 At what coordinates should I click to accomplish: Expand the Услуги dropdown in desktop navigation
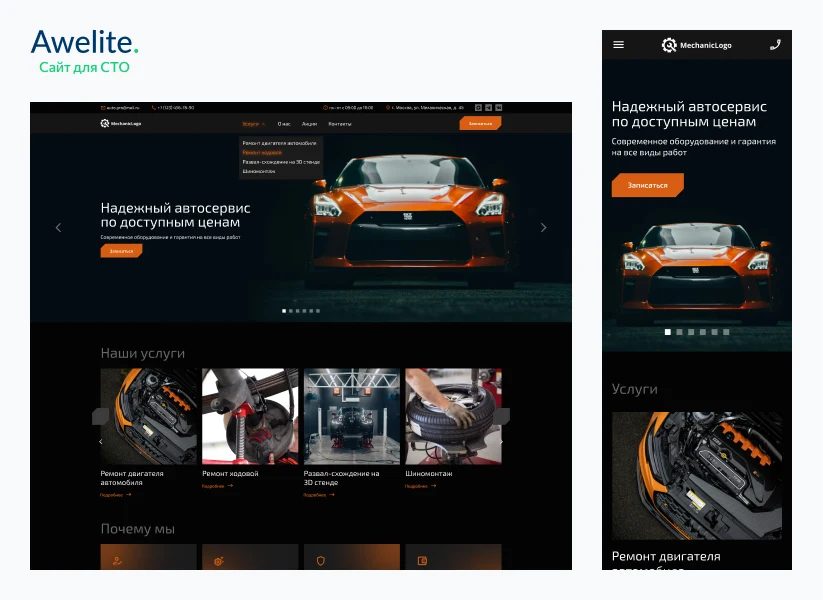(254, 124)
